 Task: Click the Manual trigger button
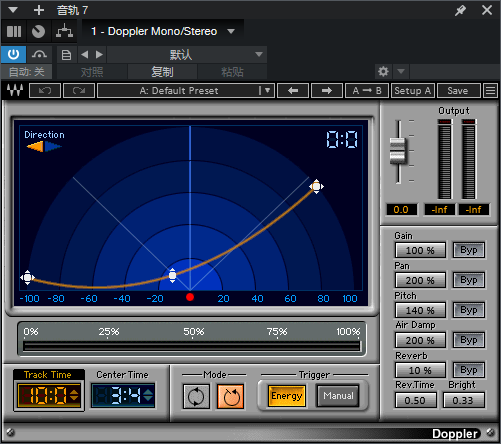pos(338,396)
